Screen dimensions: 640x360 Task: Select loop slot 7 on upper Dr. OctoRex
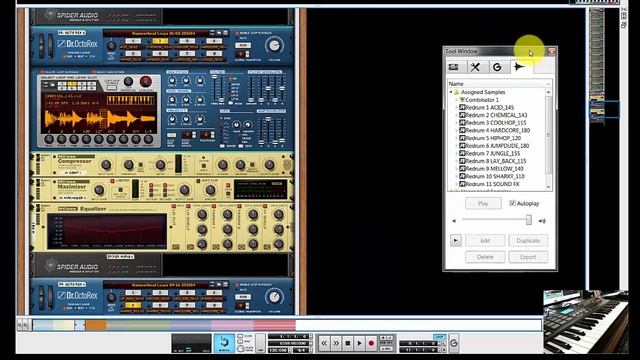[x=187, y=53]
